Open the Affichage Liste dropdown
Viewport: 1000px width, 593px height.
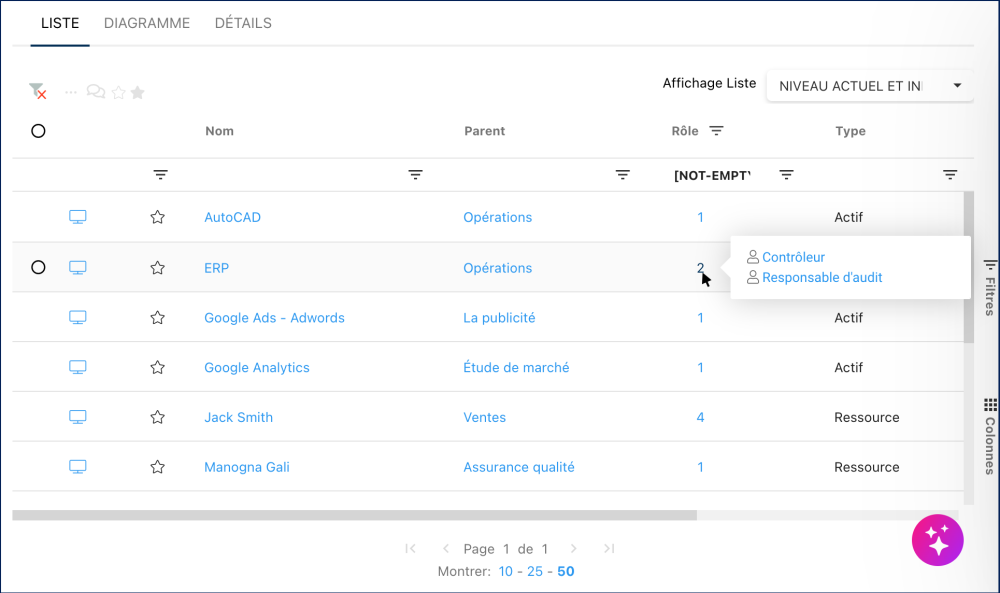[x=869, y=86]
